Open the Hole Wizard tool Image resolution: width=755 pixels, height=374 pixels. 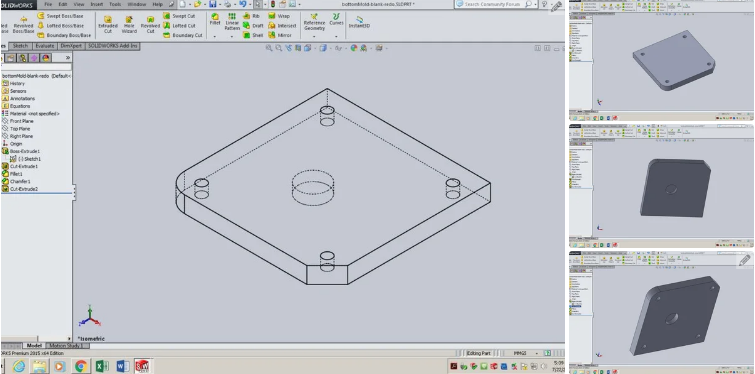(129, 25)
